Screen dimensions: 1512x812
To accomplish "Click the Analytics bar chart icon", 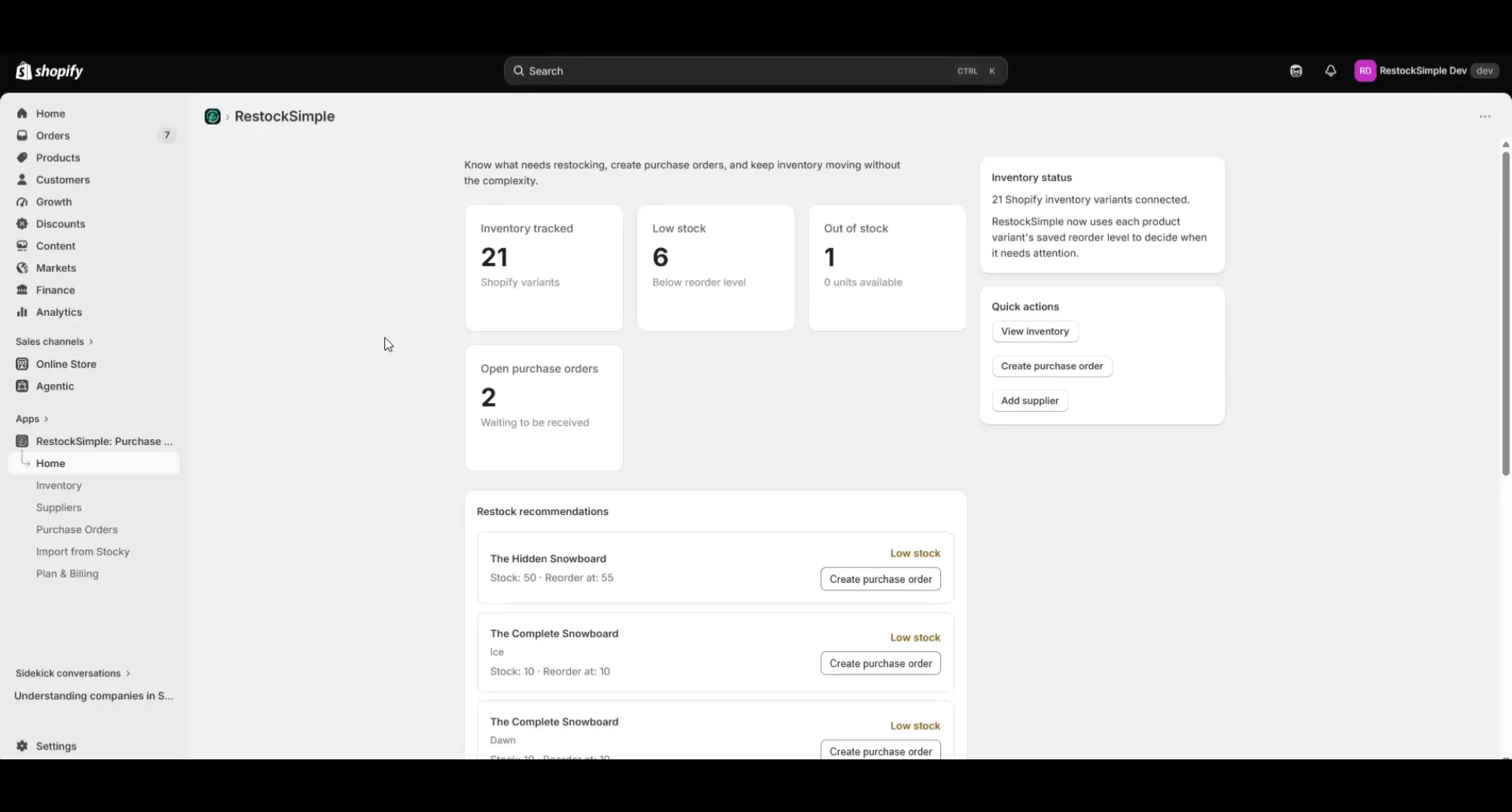I will 22,312.
